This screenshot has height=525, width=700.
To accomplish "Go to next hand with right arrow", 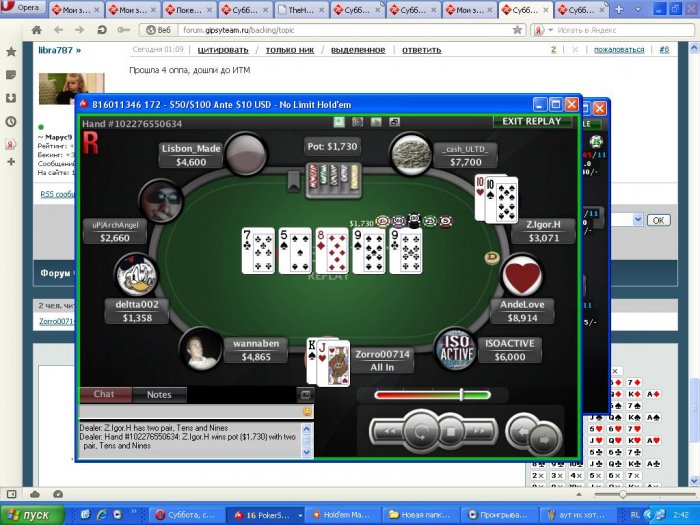I will (x=545, y=439).
